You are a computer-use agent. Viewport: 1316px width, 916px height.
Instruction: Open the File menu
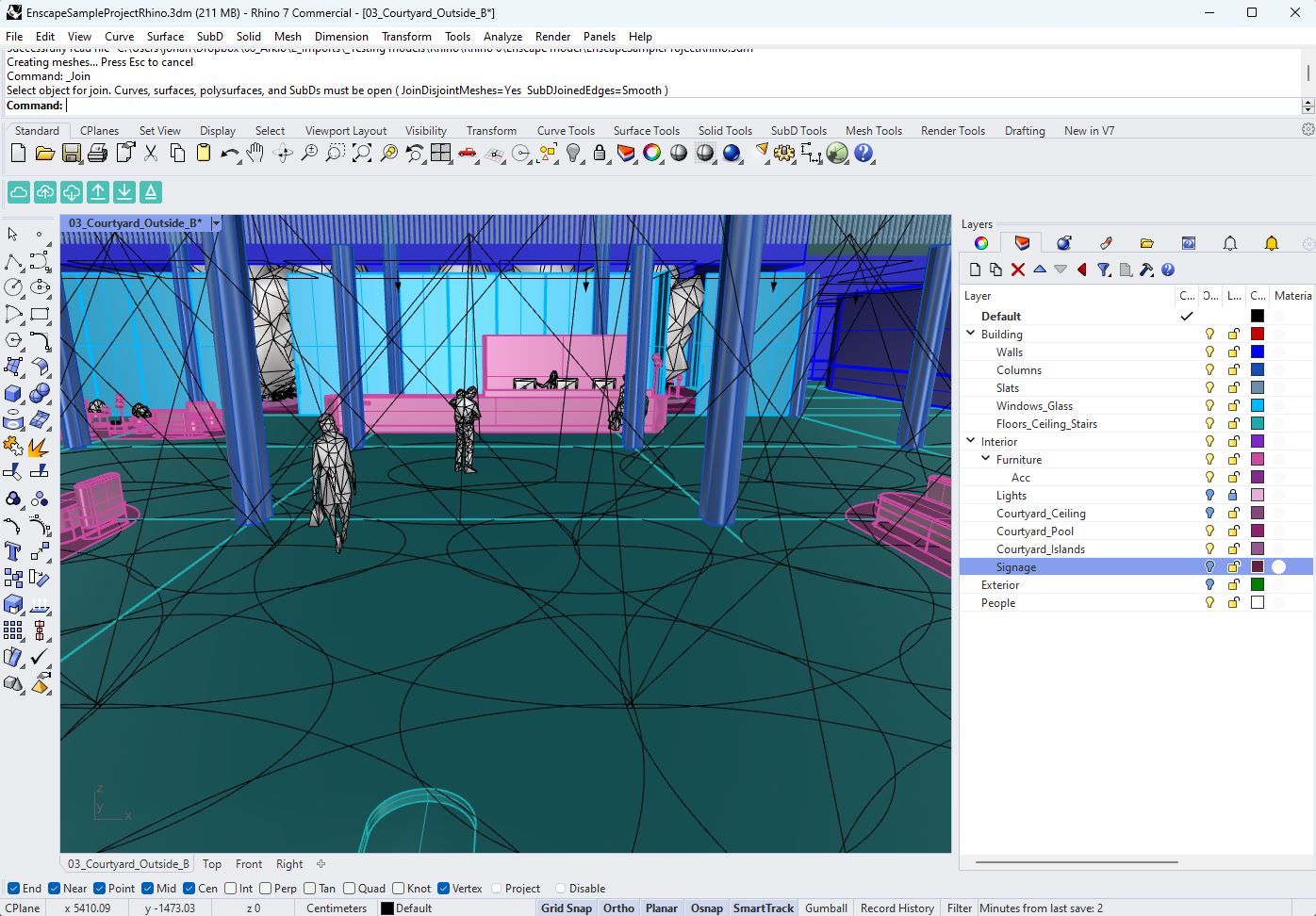(14, 36)
